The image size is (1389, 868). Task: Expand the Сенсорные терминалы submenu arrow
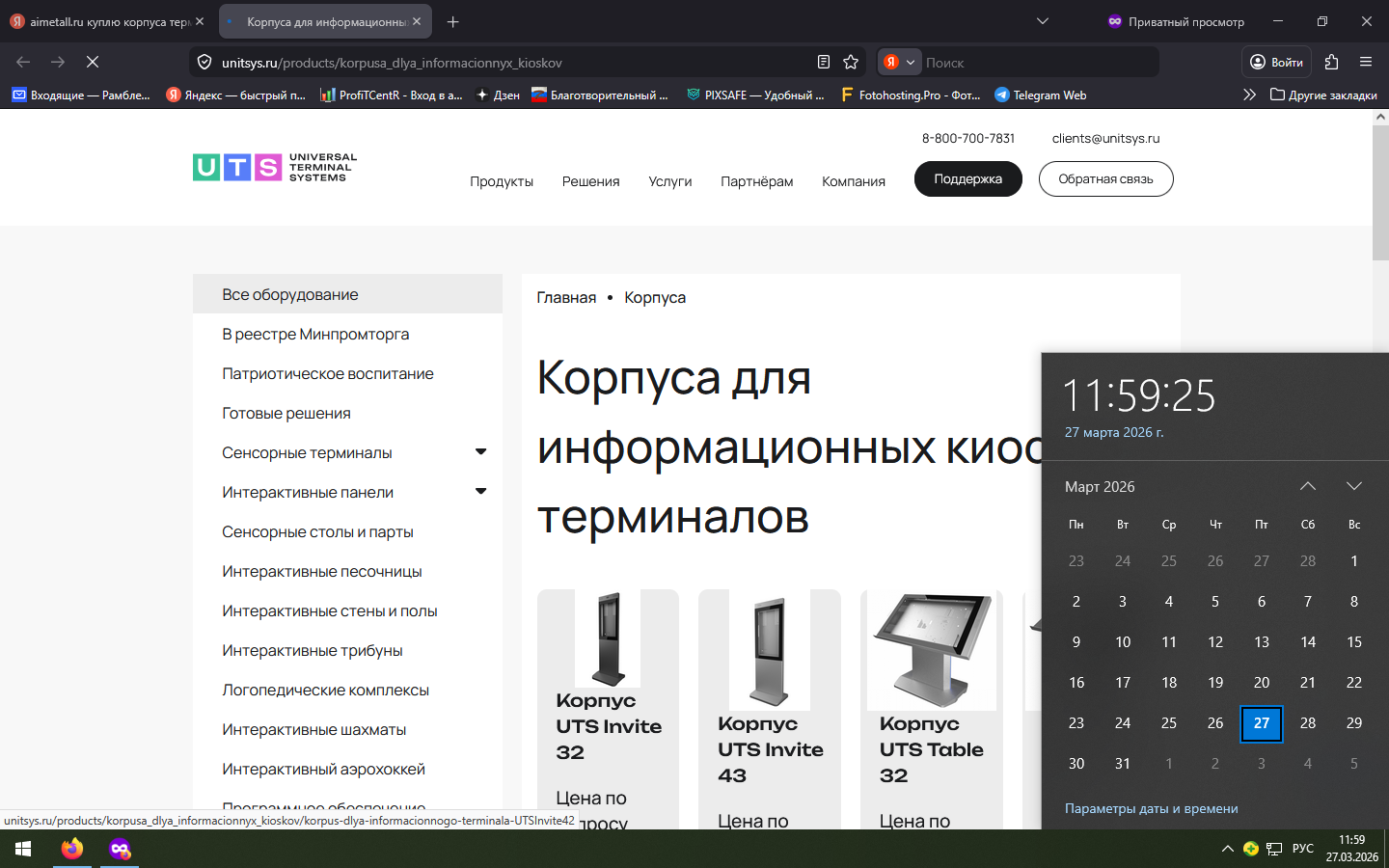click(480, 452)
